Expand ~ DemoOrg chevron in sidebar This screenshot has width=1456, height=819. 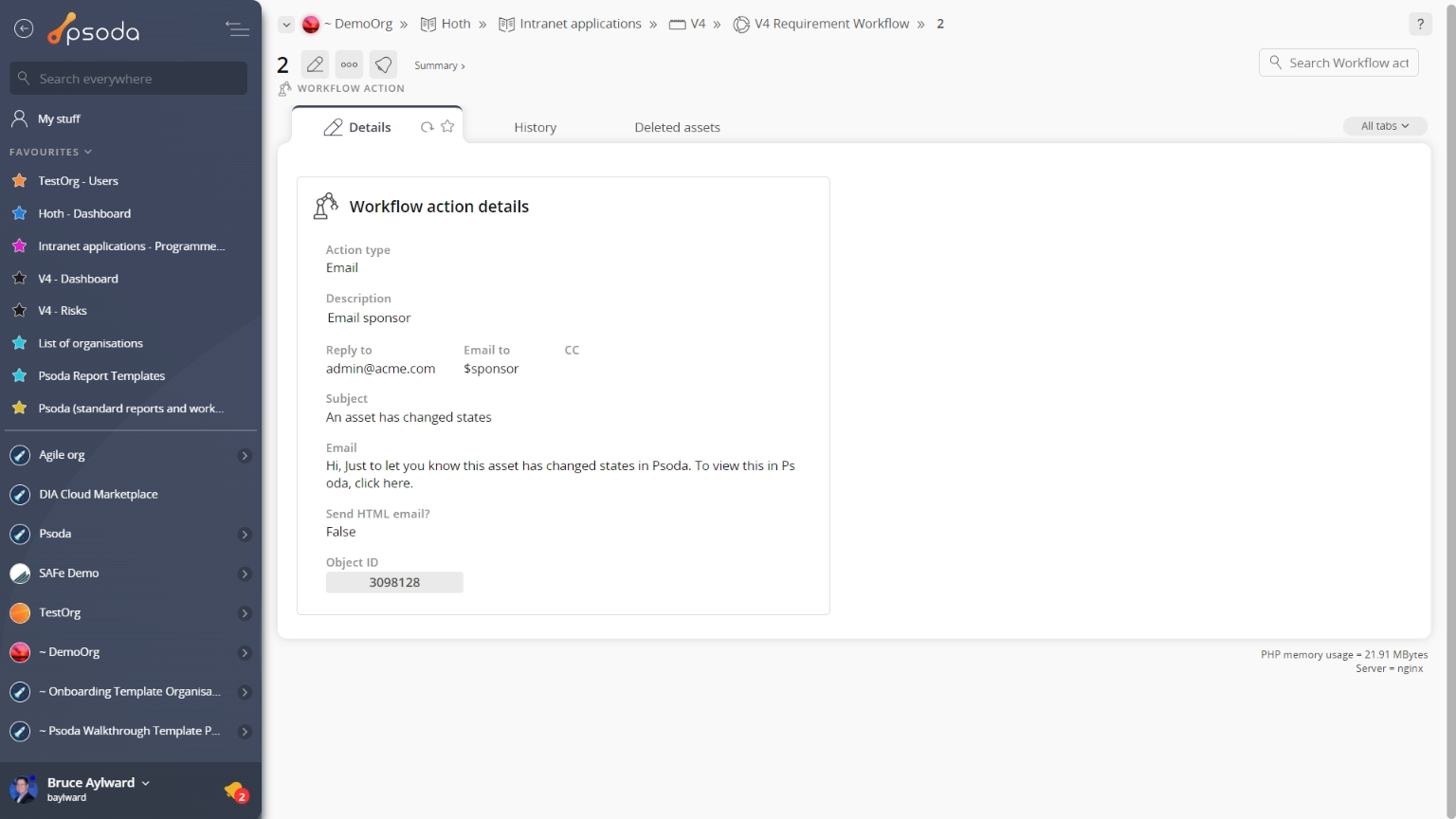pyautogui.click(x=245, y=653)
